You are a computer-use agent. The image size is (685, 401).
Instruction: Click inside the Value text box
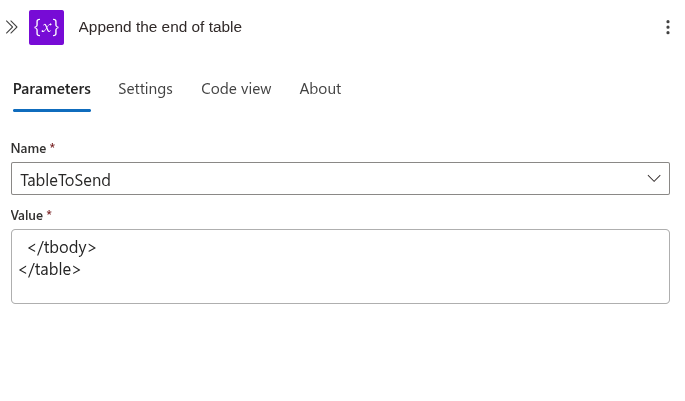(340, 266)
